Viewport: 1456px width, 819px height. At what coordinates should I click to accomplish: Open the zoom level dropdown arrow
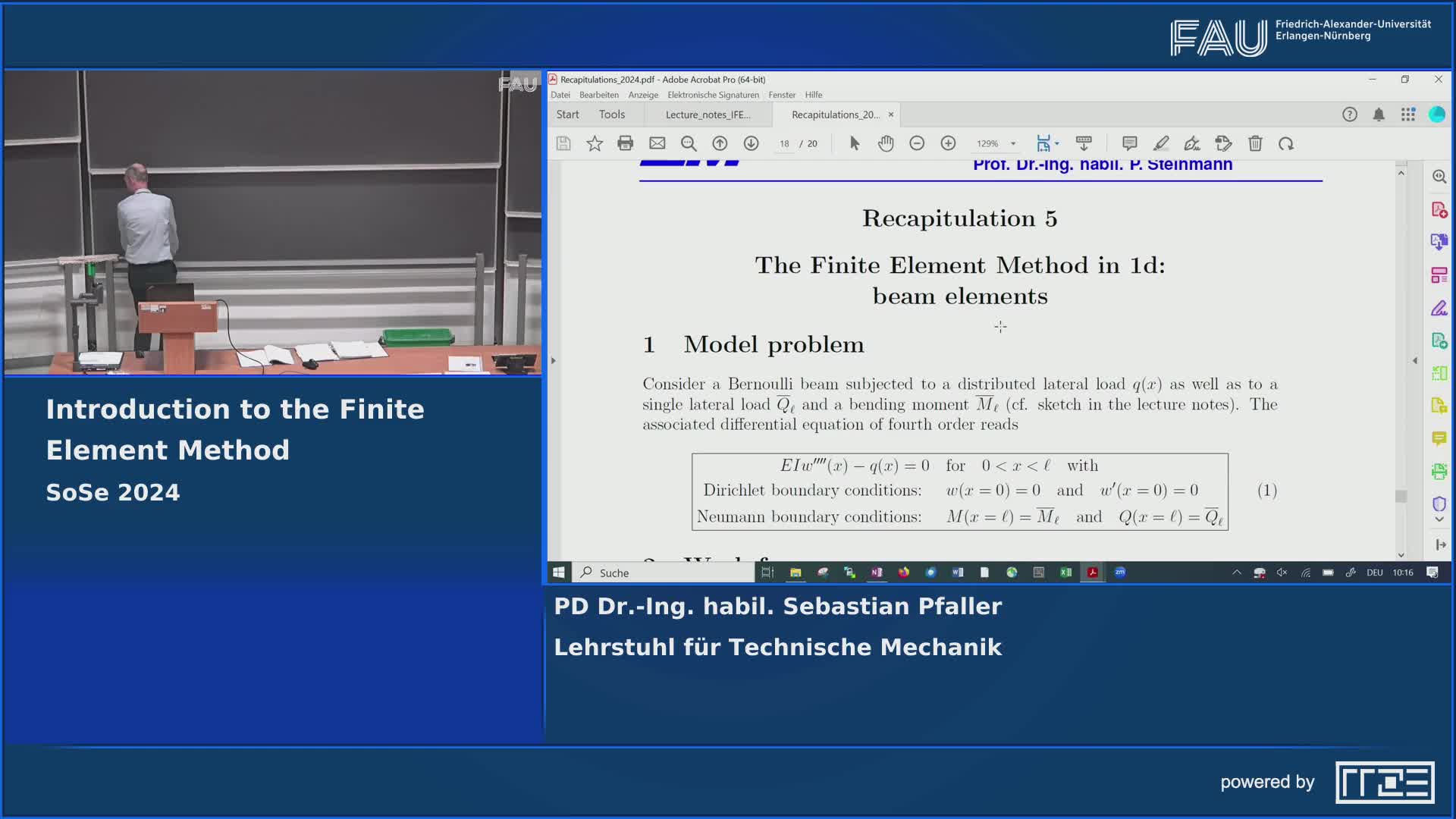click(x=1013, y=143)
